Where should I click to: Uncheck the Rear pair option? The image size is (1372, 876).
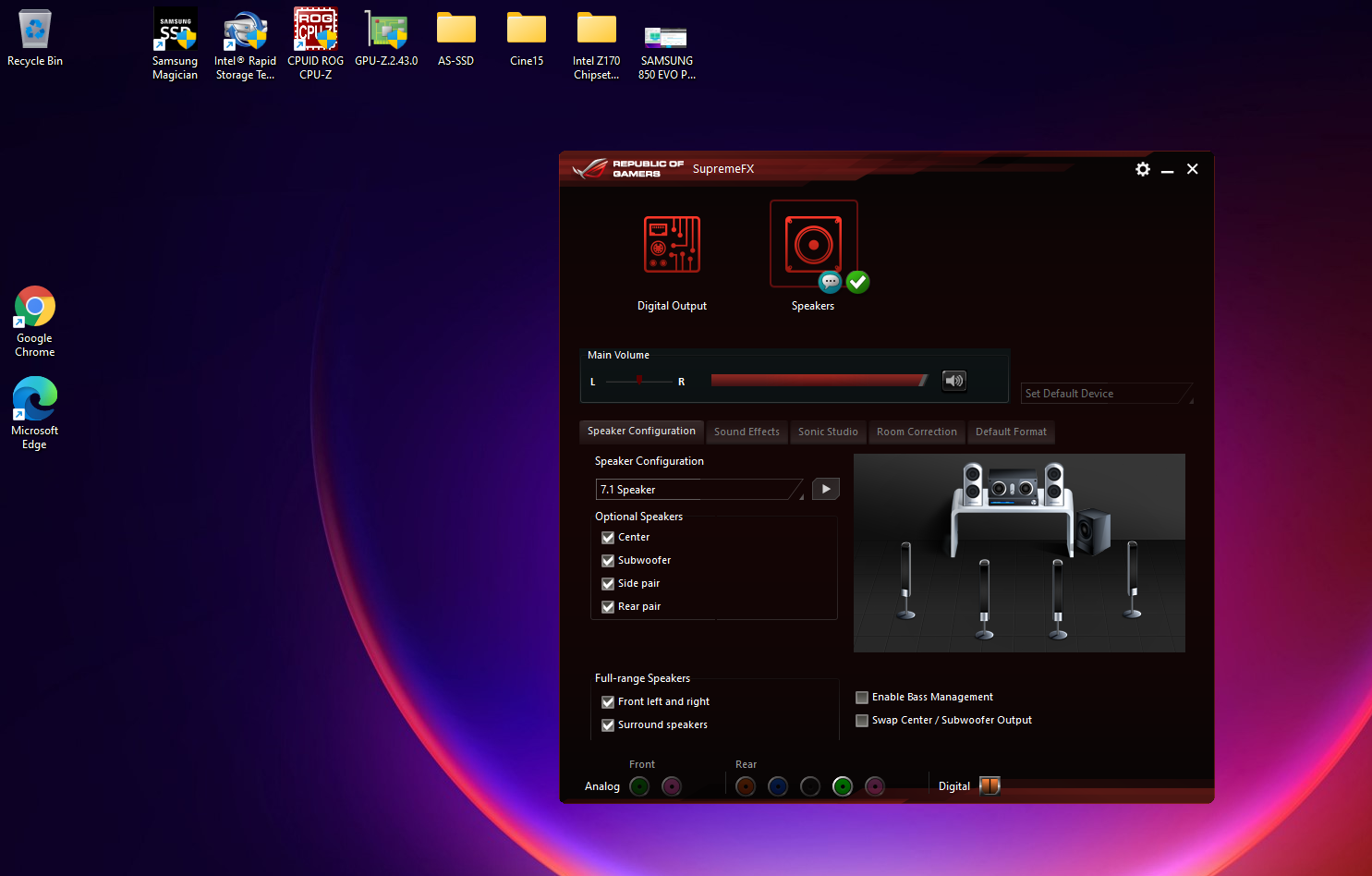pos(608,607)
